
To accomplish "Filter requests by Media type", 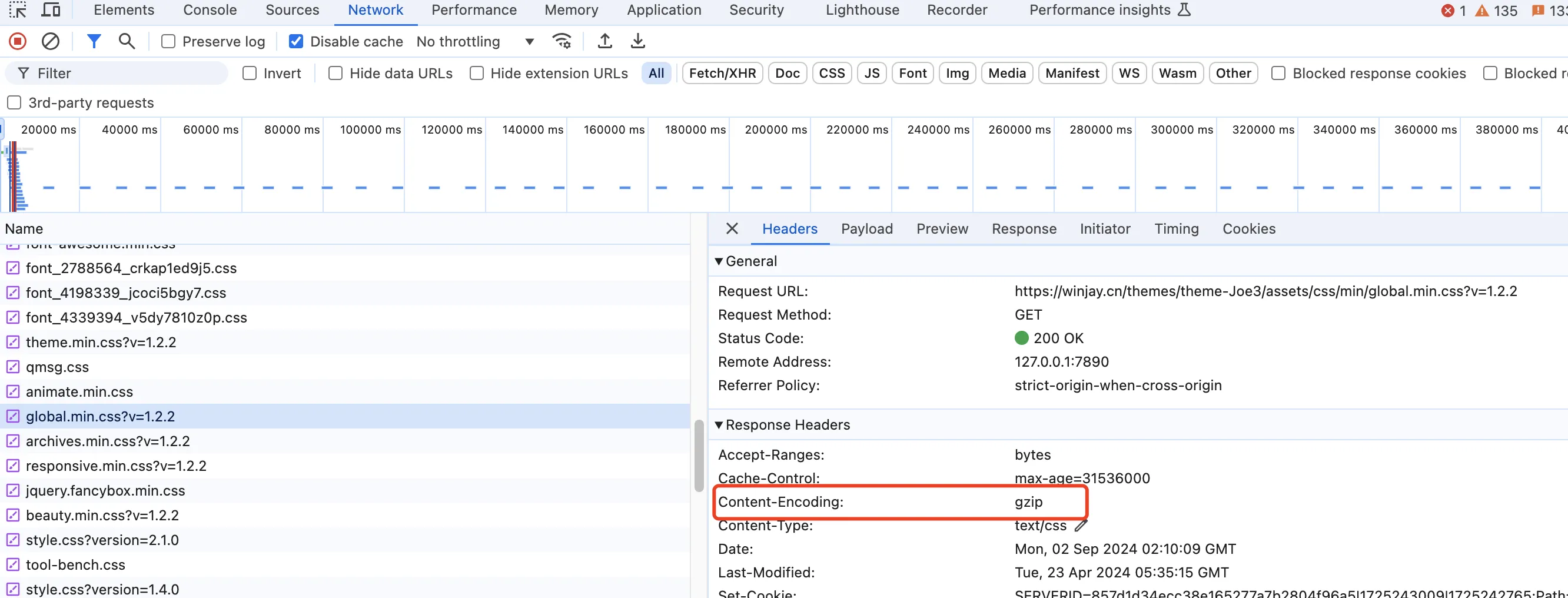I will (x=1007, y=73).
